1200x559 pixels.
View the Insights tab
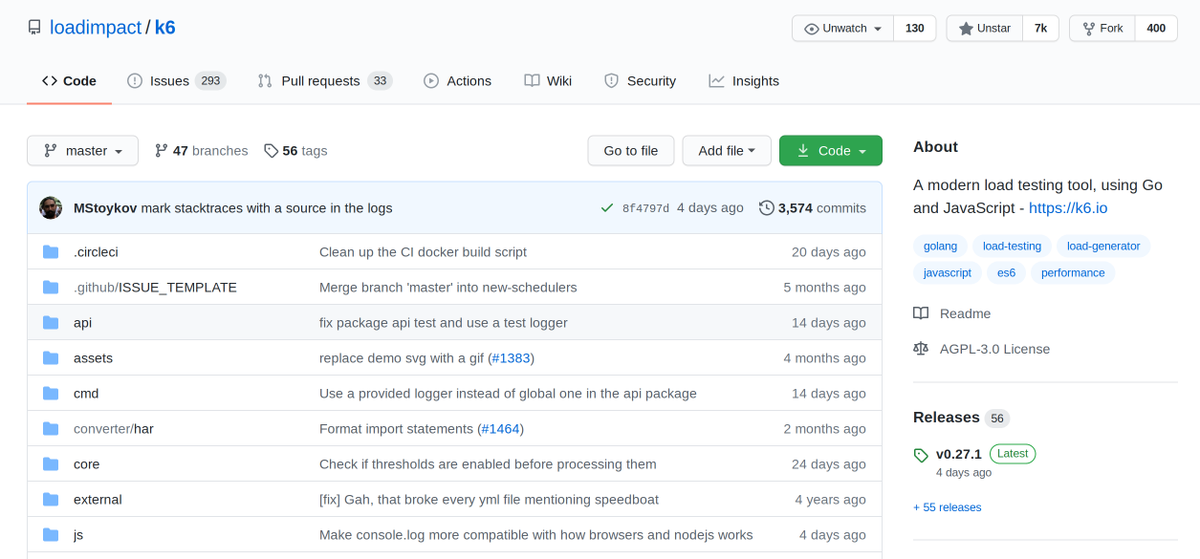(x=744, y=81)
